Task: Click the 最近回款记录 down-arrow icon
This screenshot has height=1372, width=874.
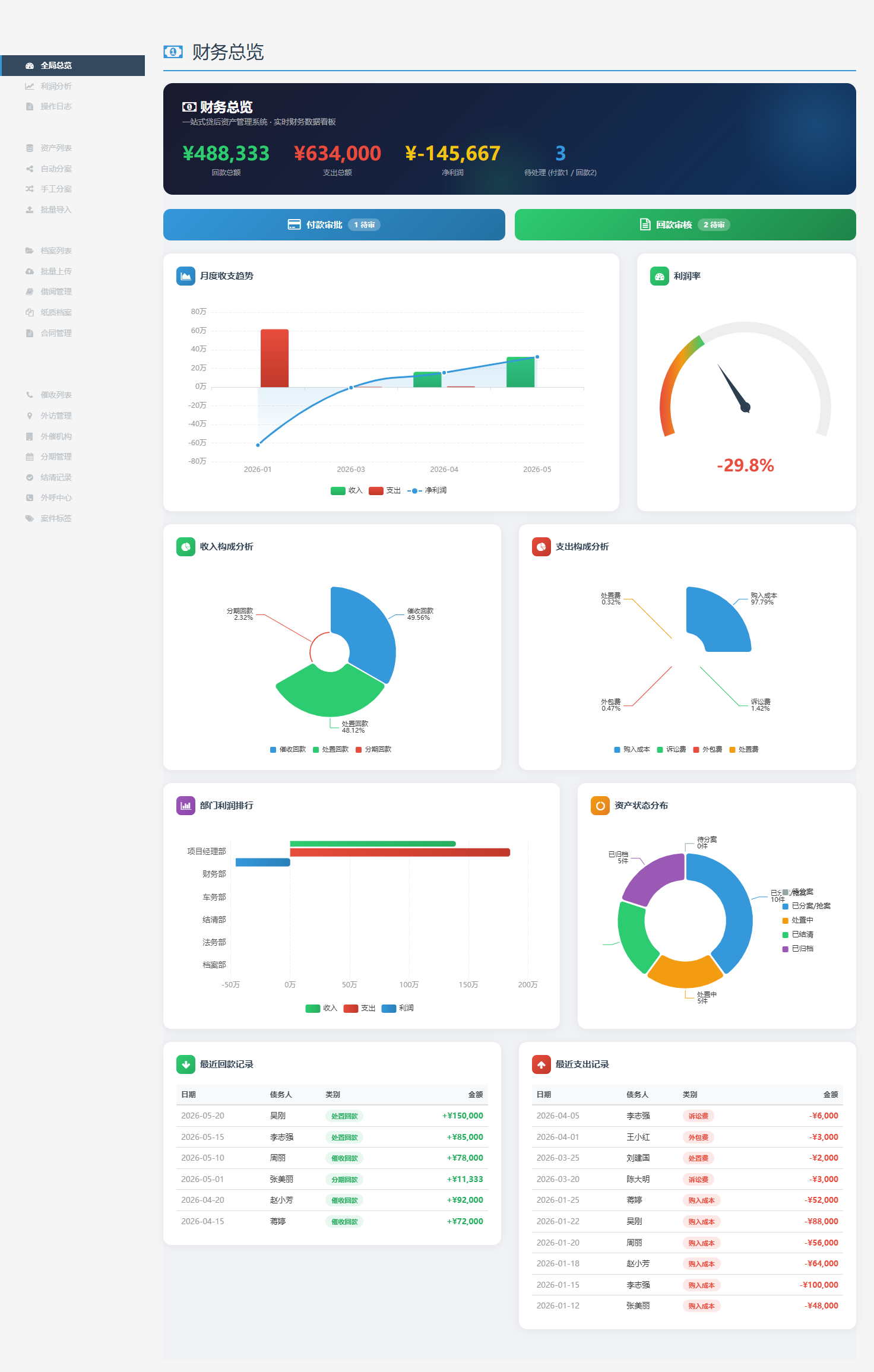Action: [186, 1064]
